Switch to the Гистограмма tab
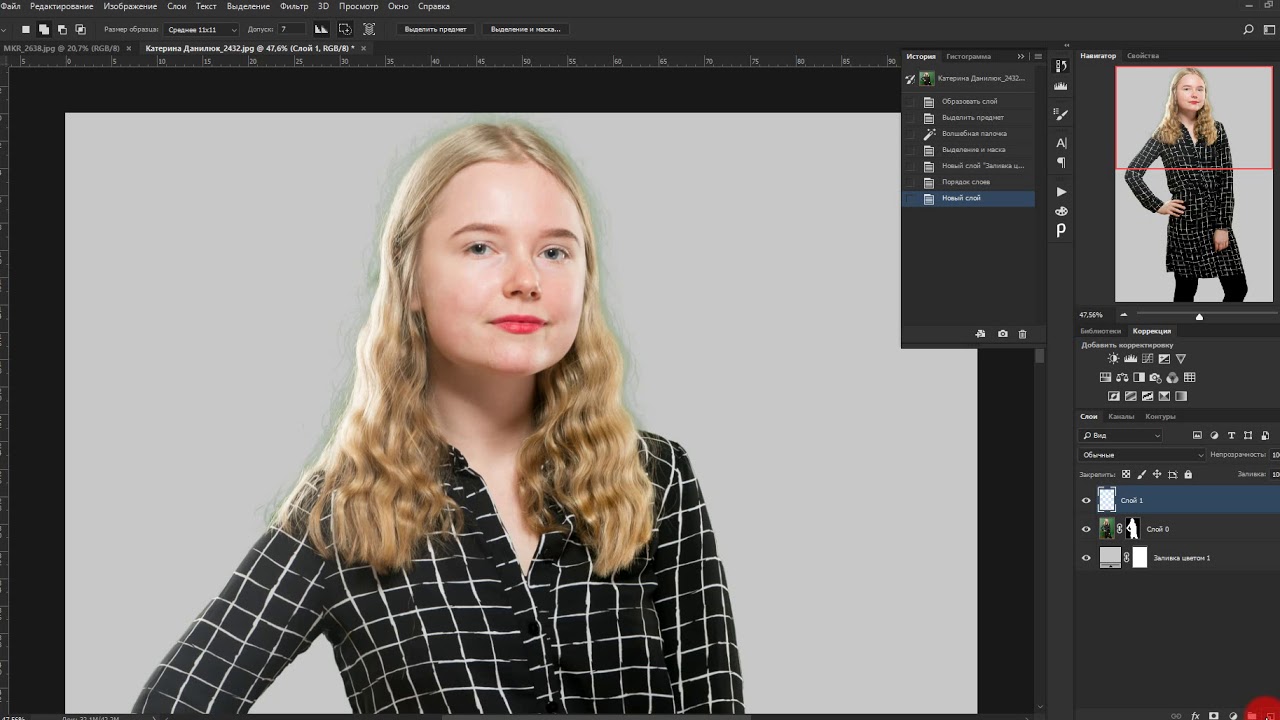This screenshot has height=720, width=1280. click(x=968, y=56)
